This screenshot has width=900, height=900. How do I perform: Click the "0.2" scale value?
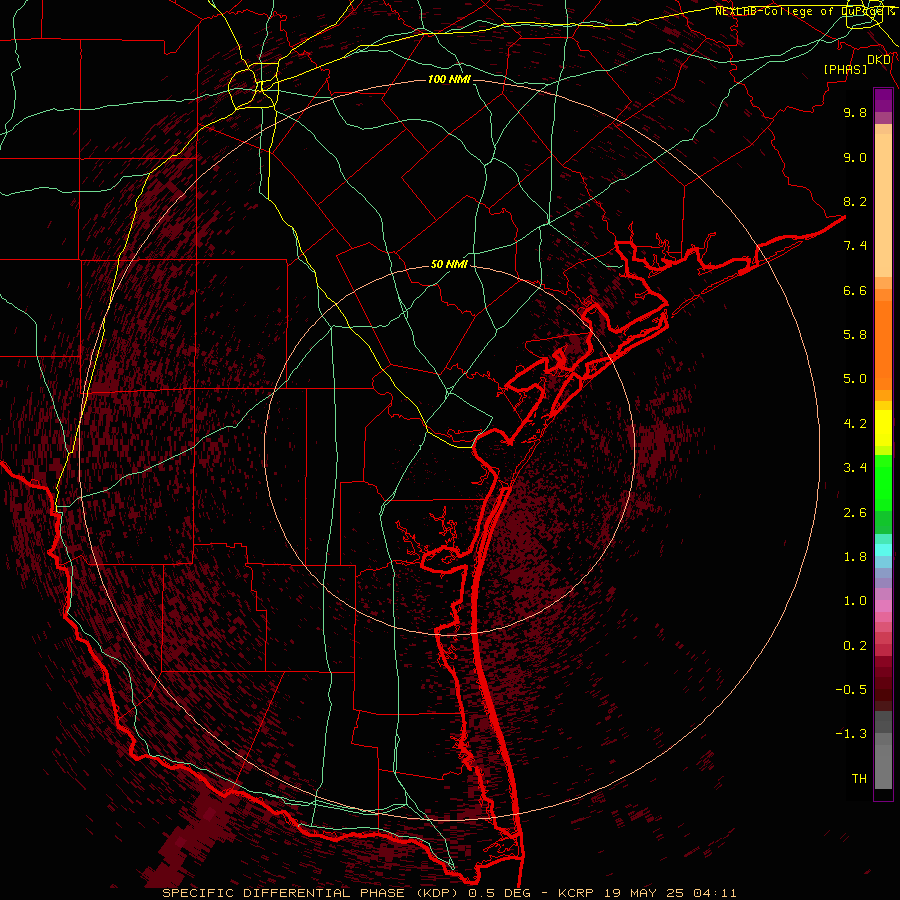[855, 646]
